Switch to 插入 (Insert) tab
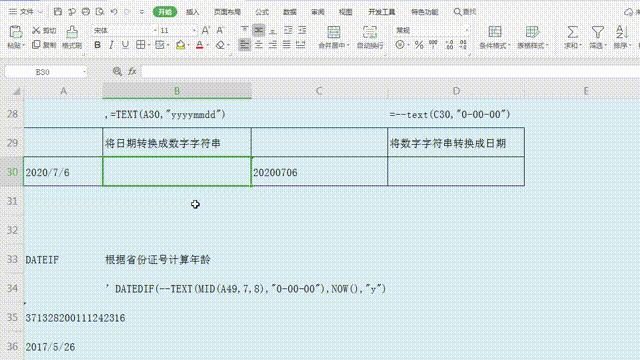This screenshot has width=640, height=360. pyautogui.click(x=193, y=12)
